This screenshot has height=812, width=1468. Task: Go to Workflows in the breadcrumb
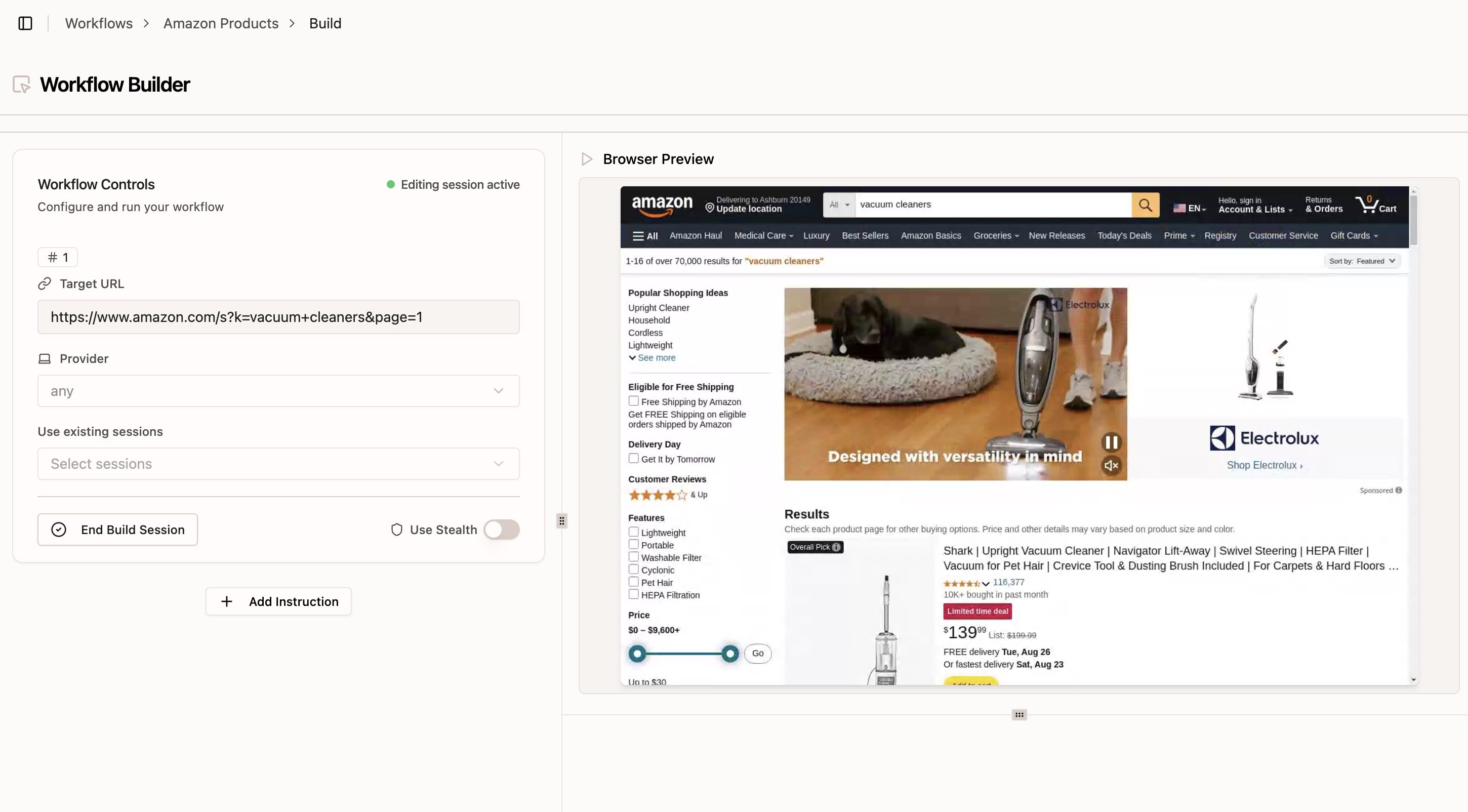99,23
